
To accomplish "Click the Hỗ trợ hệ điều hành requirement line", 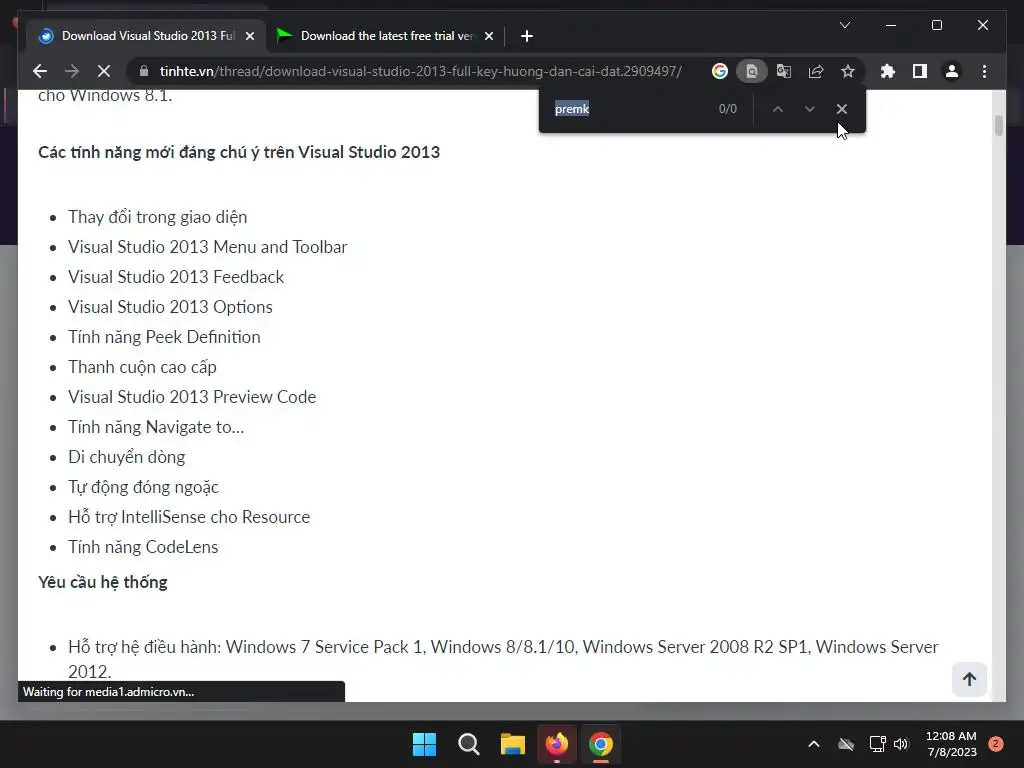I will click(503, 659).
